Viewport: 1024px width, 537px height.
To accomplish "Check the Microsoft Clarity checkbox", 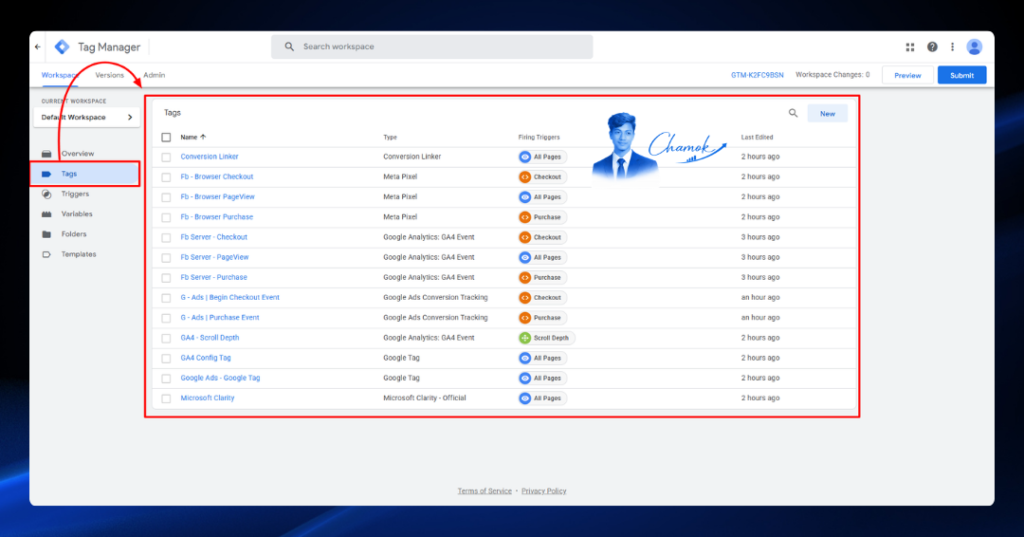I will [166, 399].
